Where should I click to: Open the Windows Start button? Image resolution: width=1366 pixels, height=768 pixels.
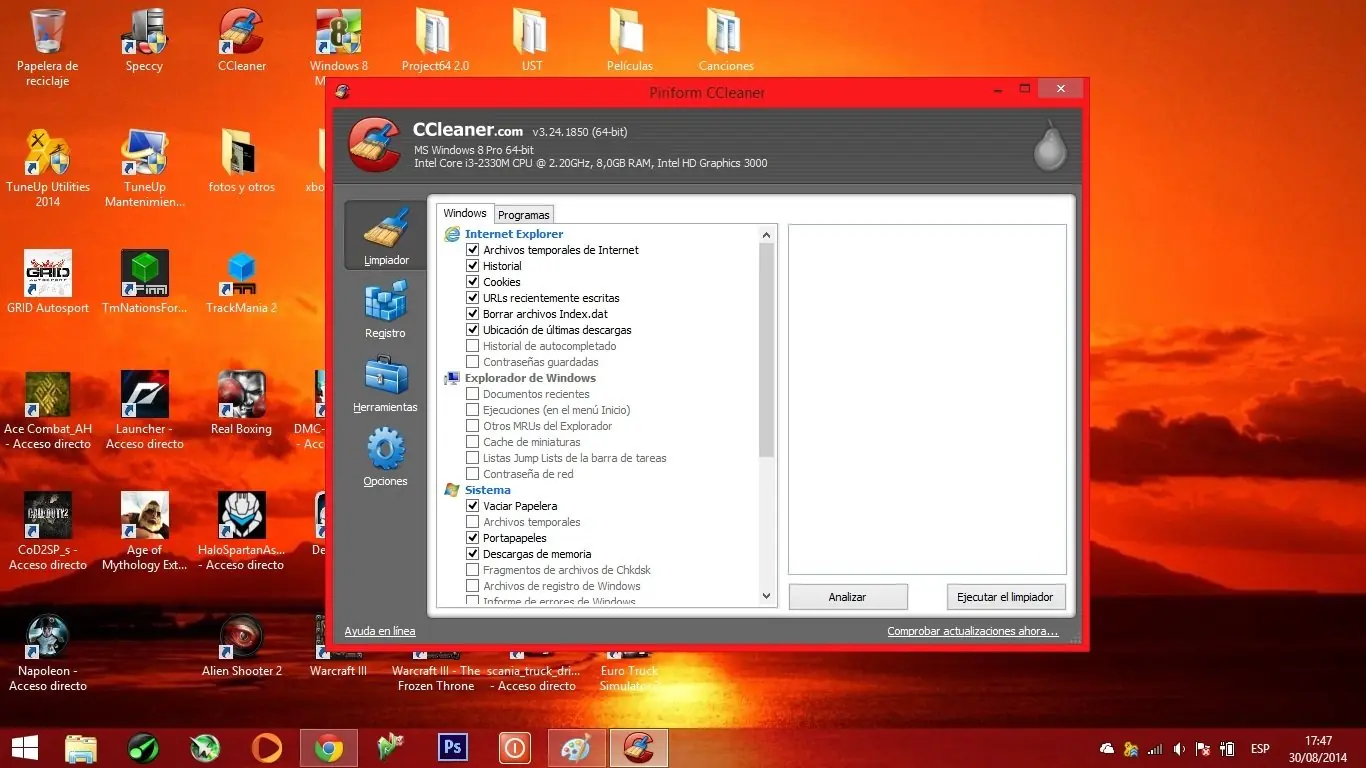pyautogui.click(x=24, y=747)
